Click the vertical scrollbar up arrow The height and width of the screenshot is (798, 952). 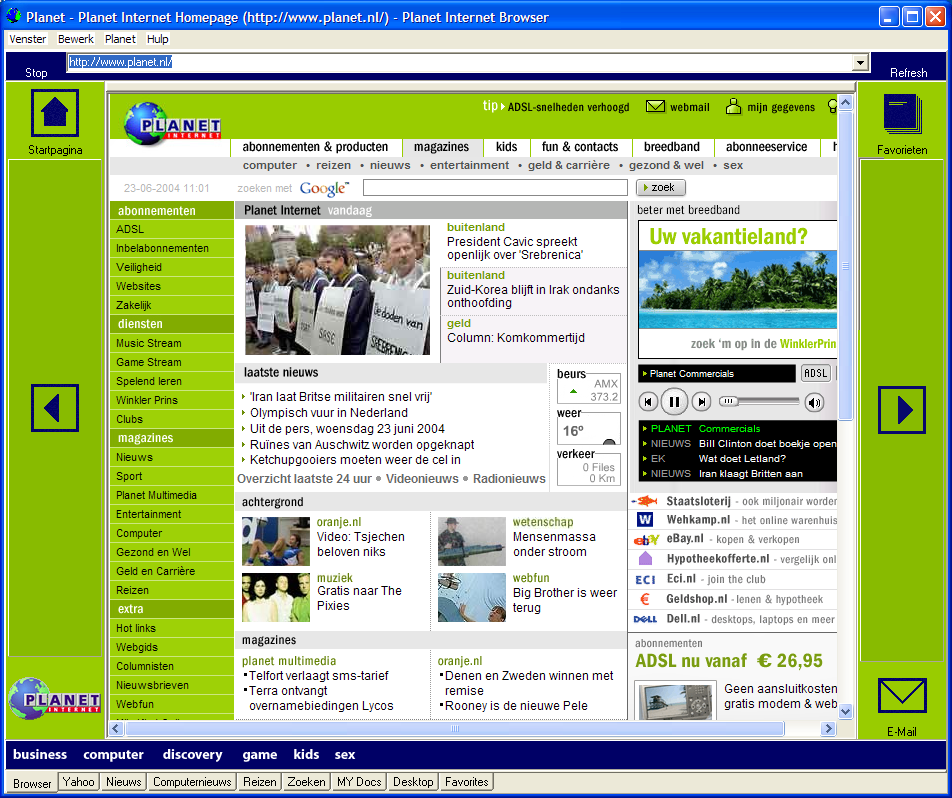[845, 103]
